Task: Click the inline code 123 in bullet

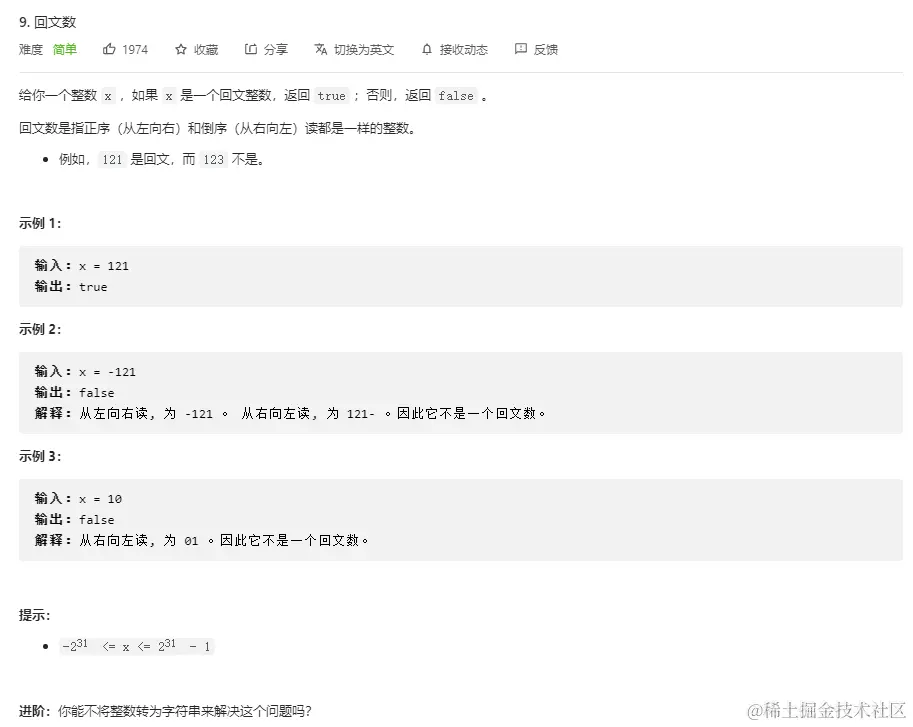Action: tap(213, 159)
